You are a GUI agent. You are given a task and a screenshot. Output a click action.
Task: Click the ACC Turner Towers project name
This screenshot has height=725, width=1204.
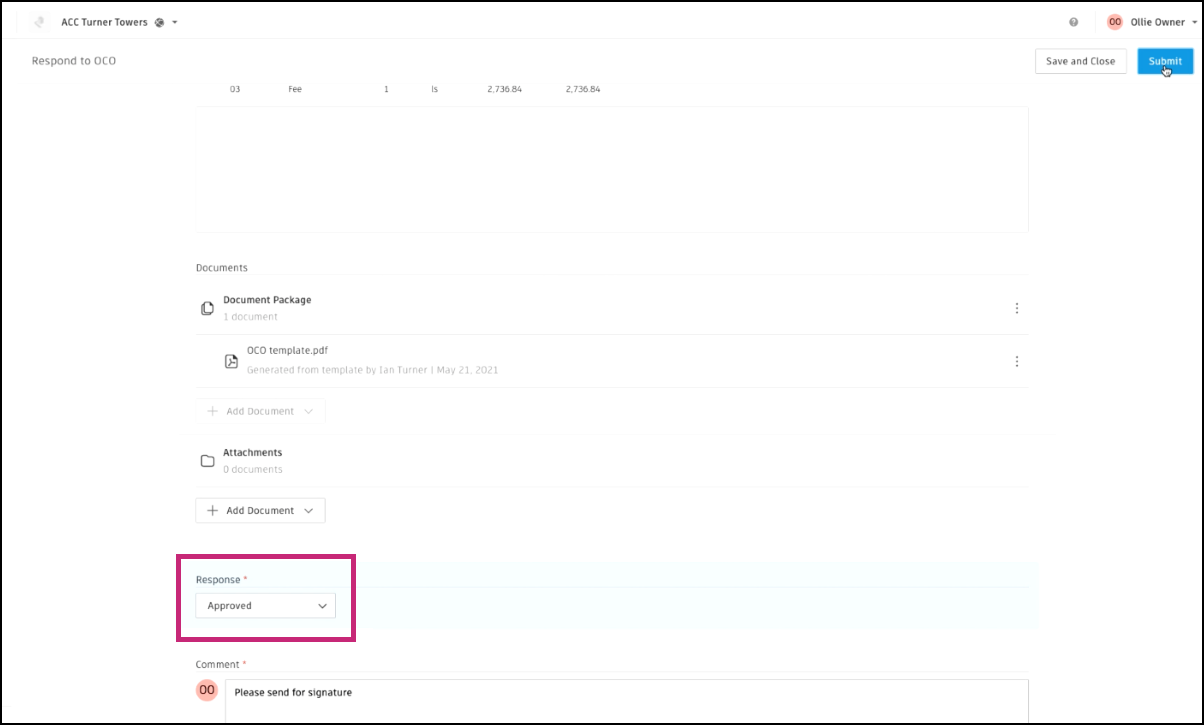pos(104,21)
